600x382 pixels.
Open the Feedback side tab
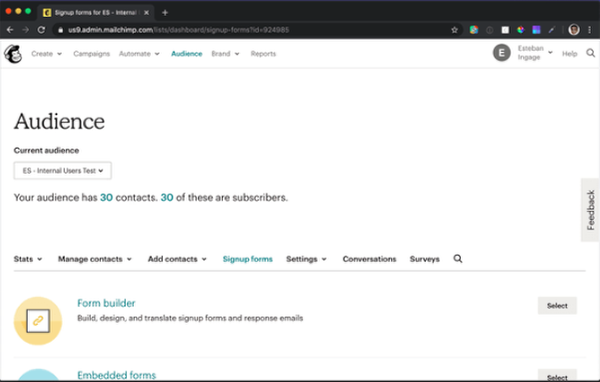(x=590, y=210)
